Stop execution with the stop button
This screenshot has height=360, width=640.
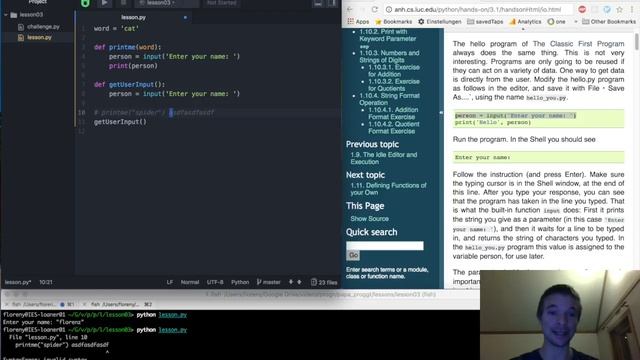click(123, 3)
